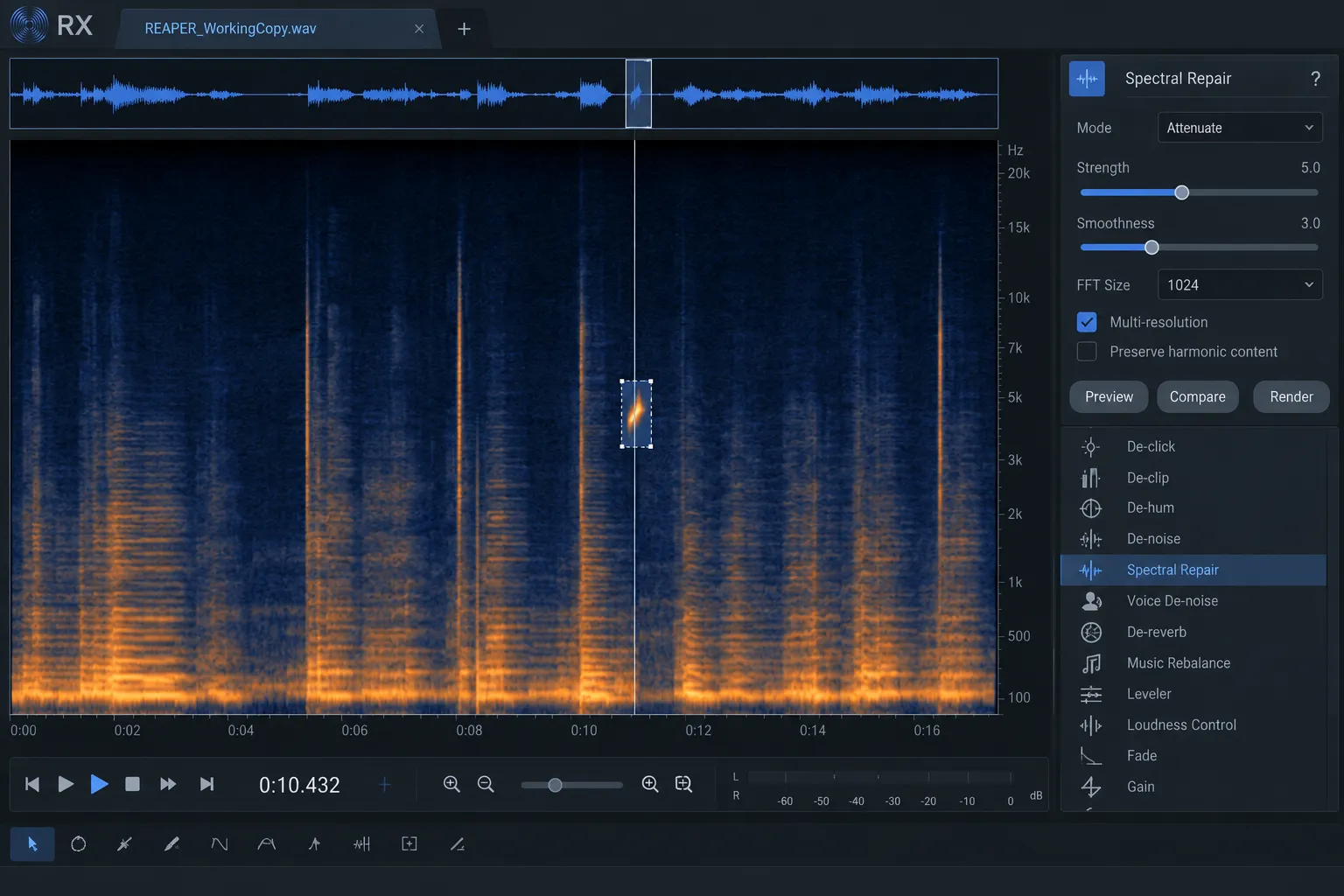Close the REAPER_WorkingCopy.wav tab
1344x896 pixels.
point(419,29)
